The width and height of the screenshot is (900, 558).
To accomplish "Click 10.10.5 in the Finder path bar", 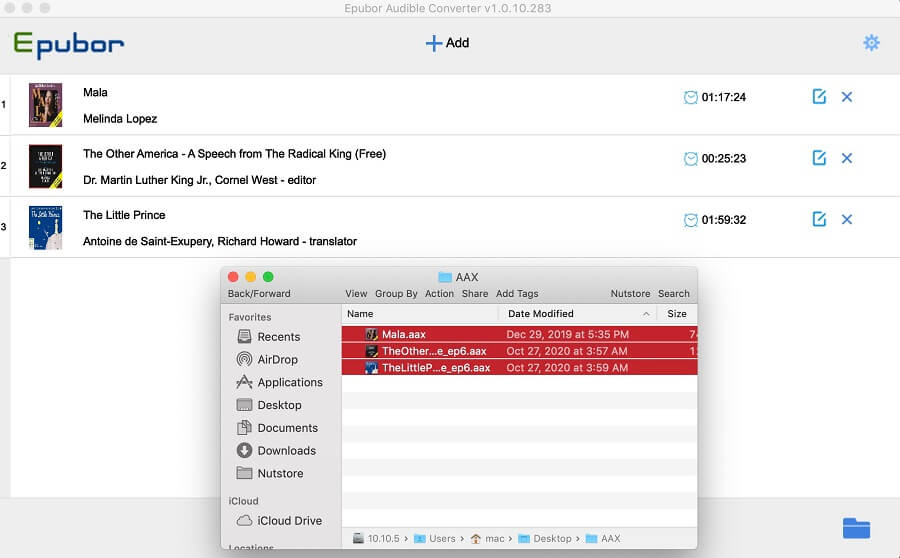I will point(377,538).
